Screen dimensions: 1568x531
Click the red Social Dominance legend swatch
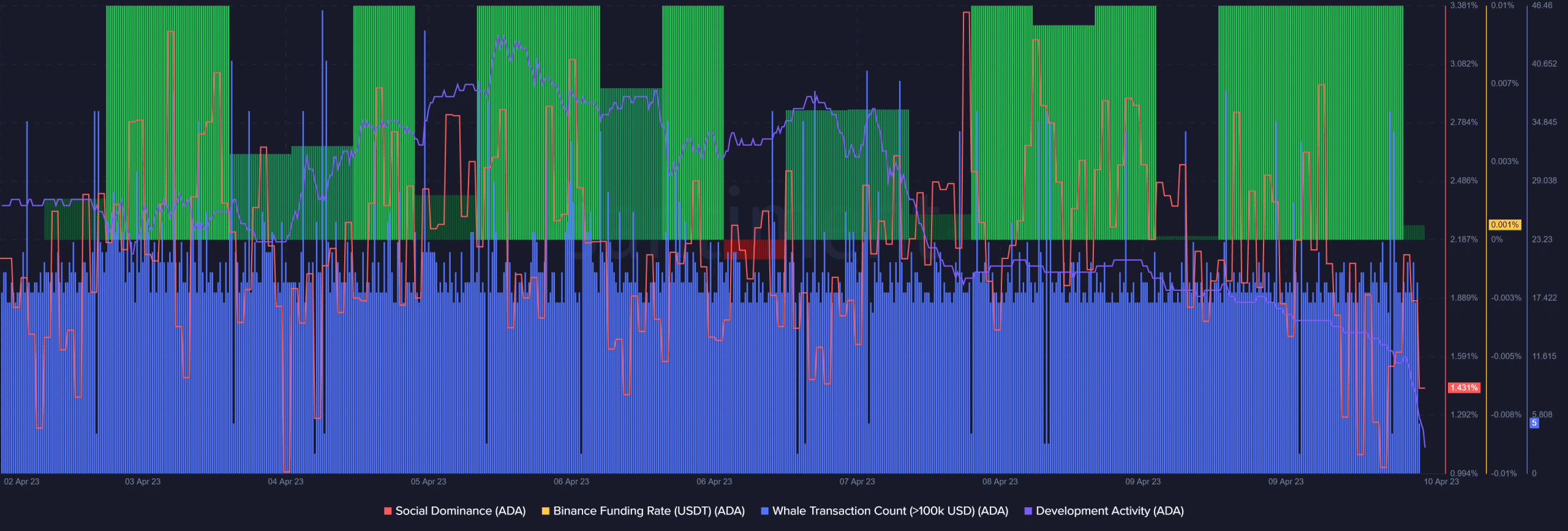(388, 511)
